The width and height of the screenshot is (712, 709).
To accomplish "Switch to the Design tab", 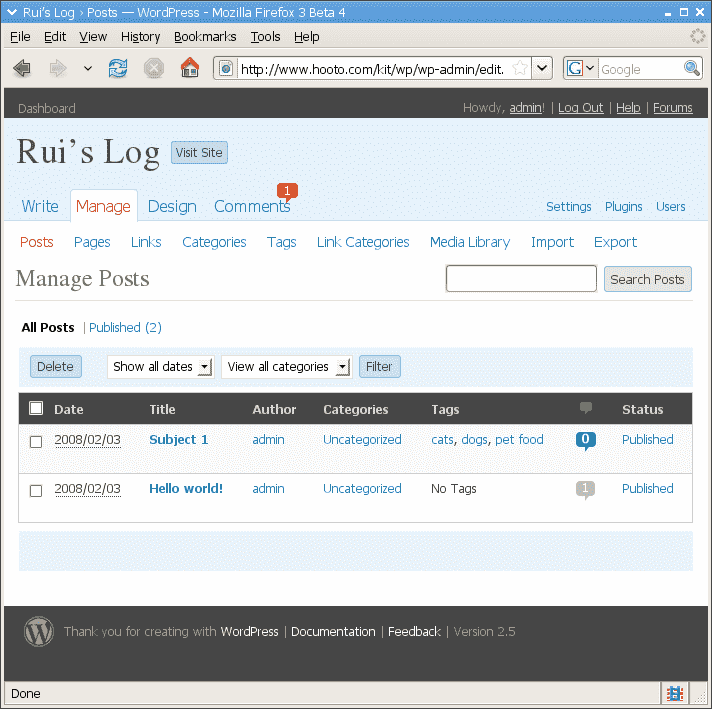I will point(172,206).
